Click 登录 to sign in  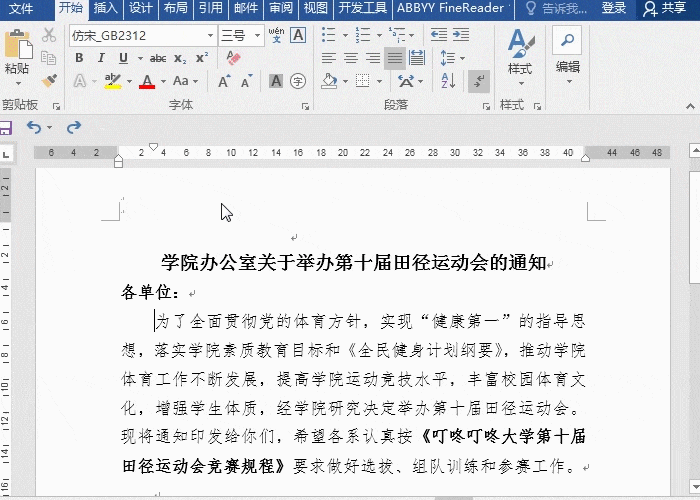click(x=613, y=8)
